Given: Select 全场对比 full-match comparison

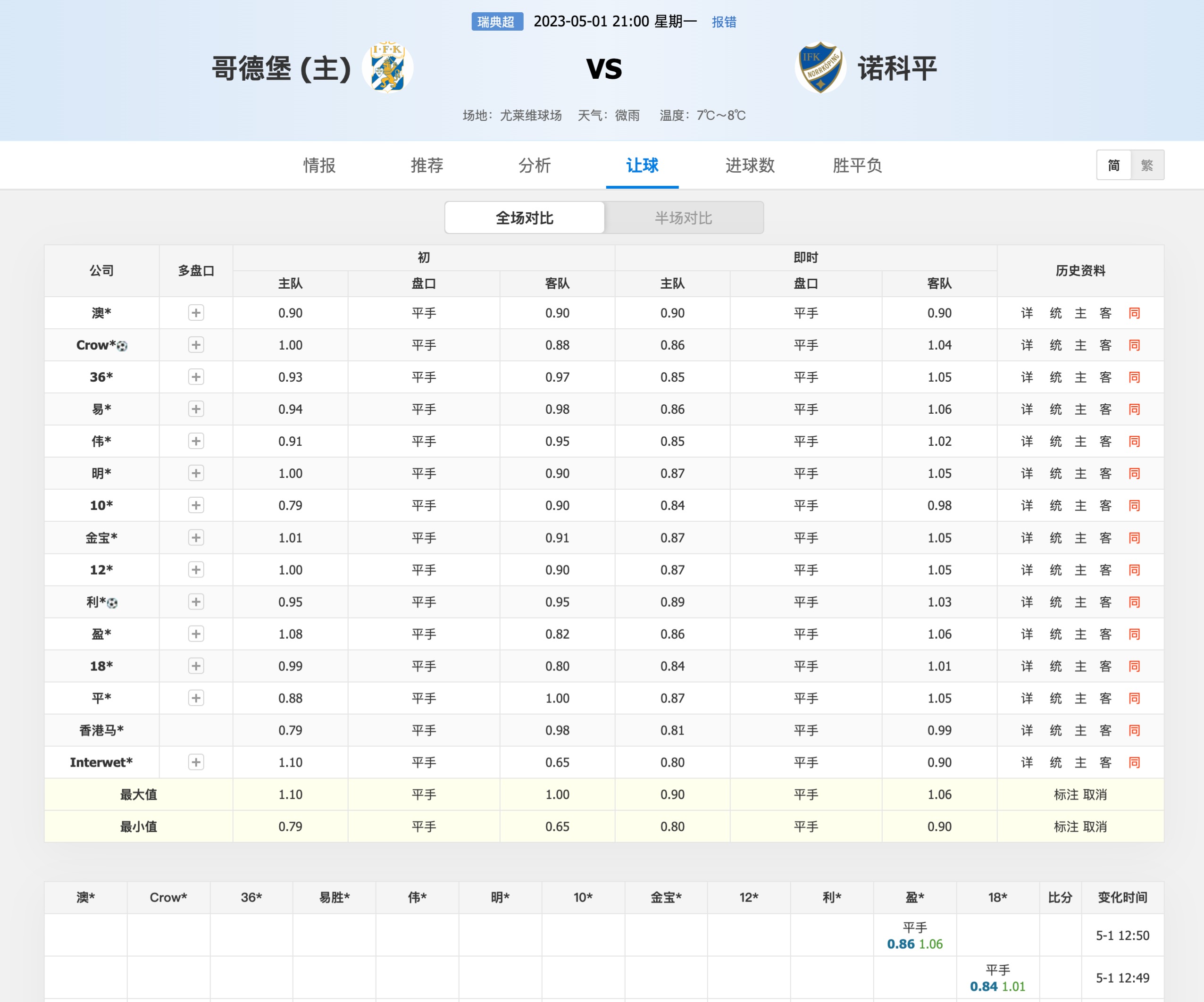Looking at the screenshot, I should click(525, 217).
